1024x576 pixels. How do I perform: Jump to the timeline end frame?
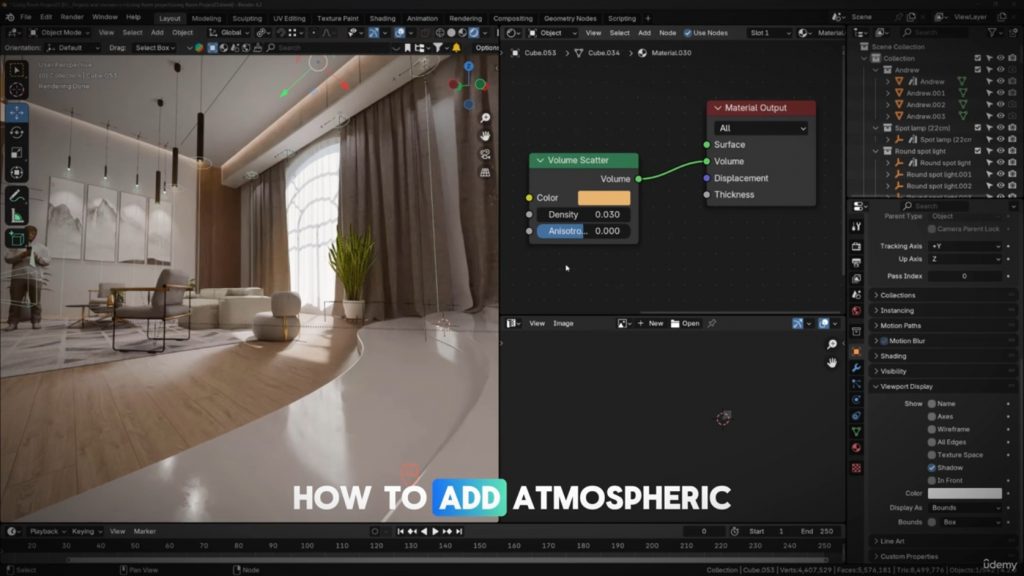pos(459,532)
